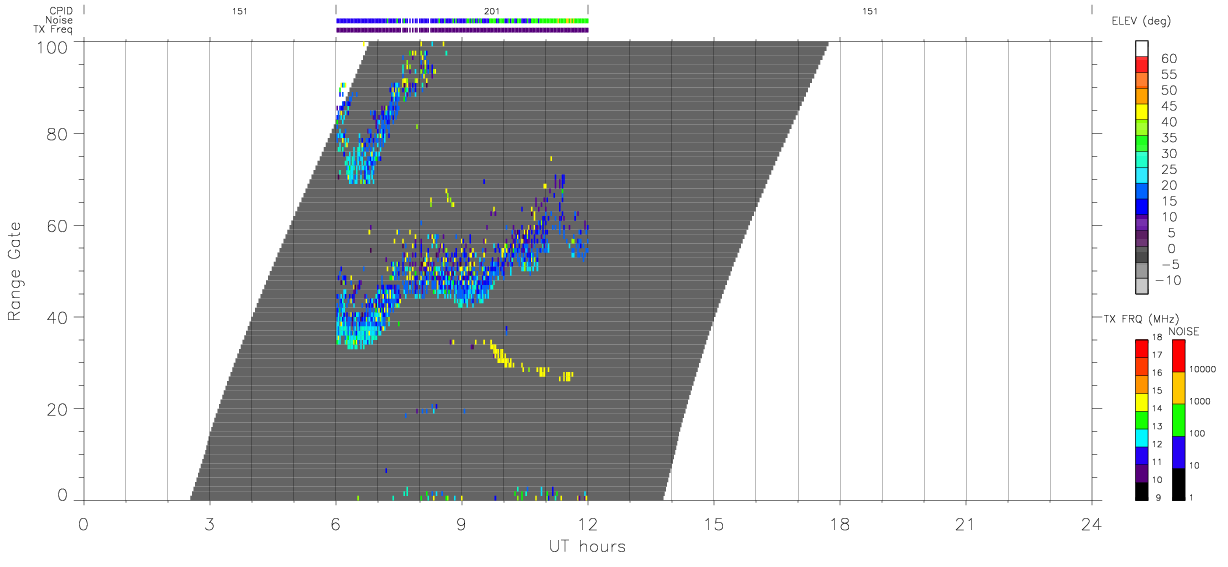This screenshot has width=1228, height=567.
Task: Click the '100' label on NOISE scale
Action: tap(1200, 433)
